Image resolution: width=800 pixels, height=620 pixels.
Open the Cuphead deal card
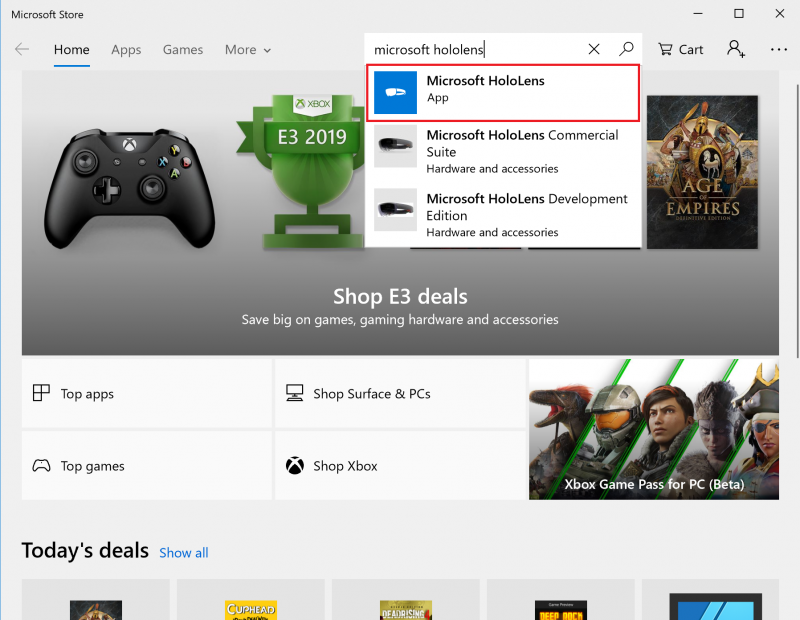pos(251,600)
